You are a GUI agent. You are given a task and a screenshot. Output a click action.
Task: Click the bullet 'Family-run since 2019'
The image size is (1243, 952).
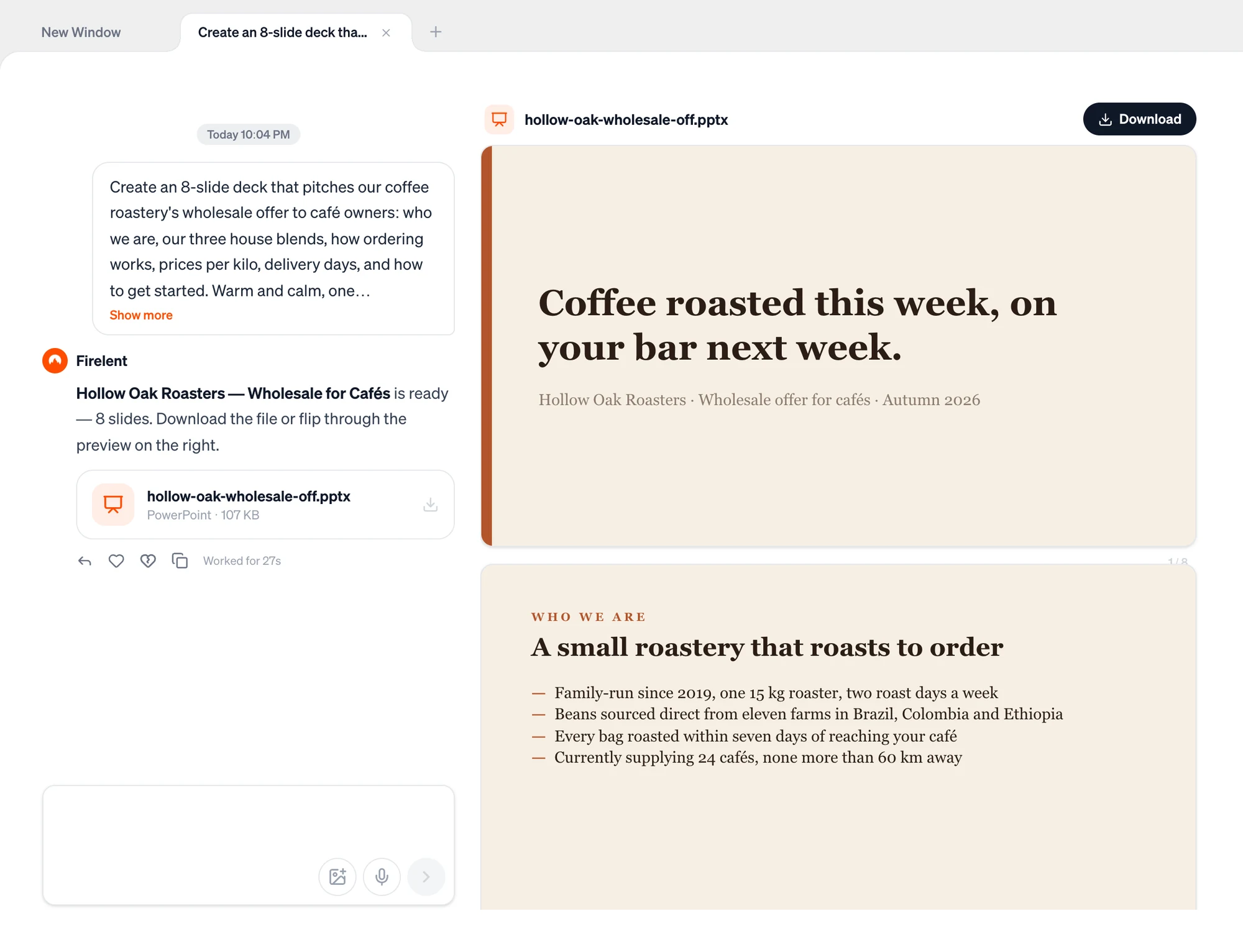click(x=776, y=693)
